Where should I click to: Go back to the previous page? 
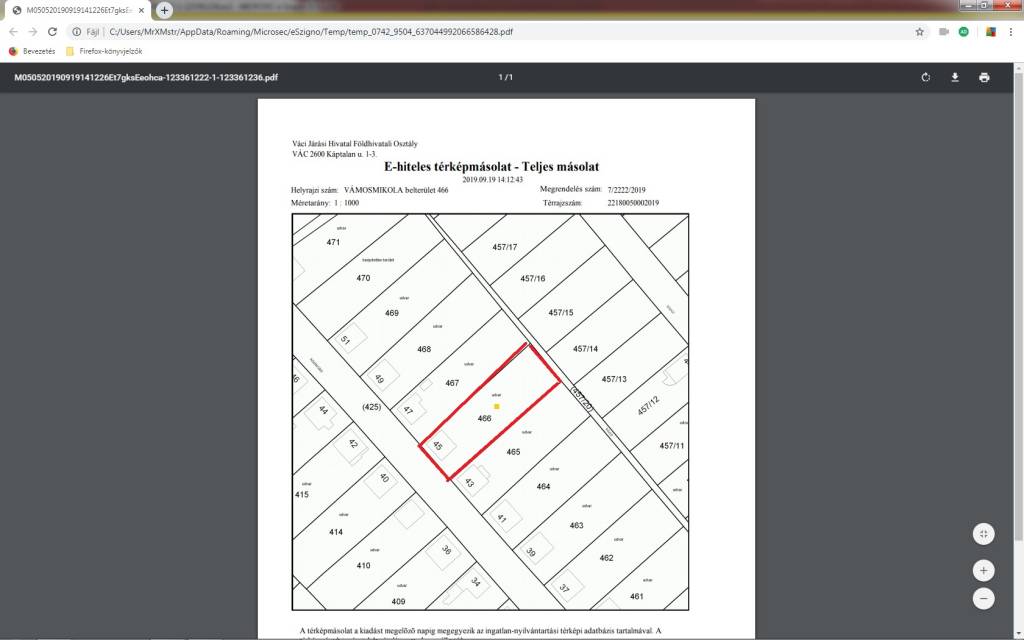13,31
